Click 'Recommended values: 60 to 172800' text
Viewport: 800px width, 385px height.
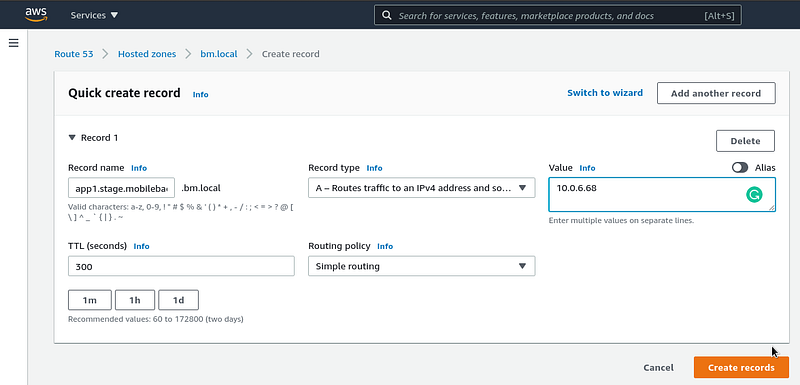coord(156,319)
